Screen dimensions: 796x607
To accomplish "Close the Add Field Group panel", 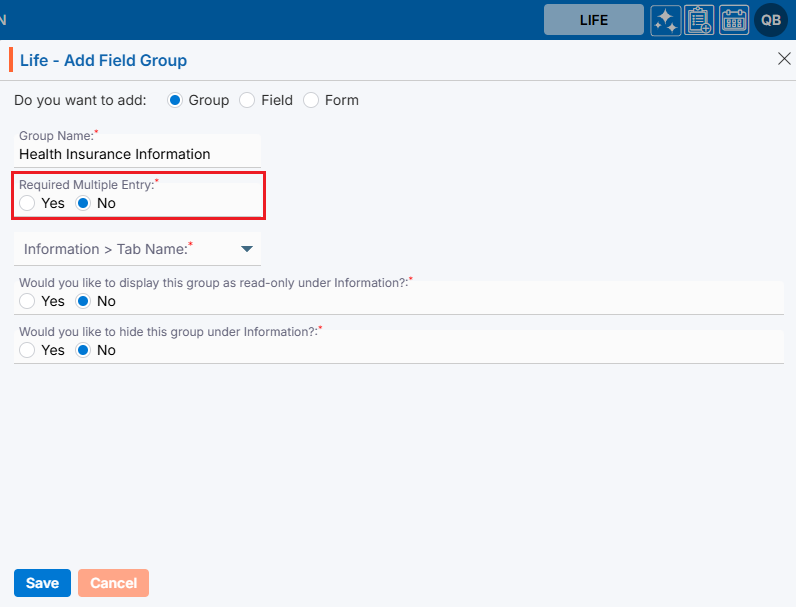I will click(784, 59).
